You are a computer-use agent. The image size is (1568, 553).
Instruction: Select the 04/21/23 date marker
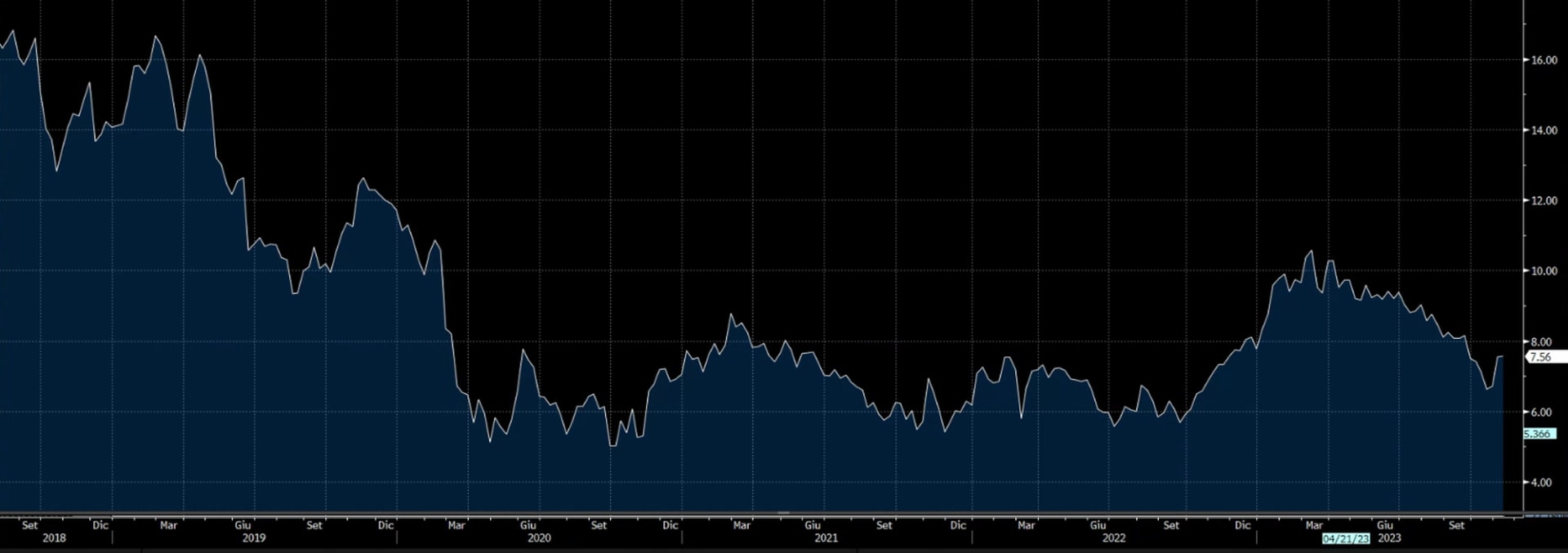[1346, 539]
